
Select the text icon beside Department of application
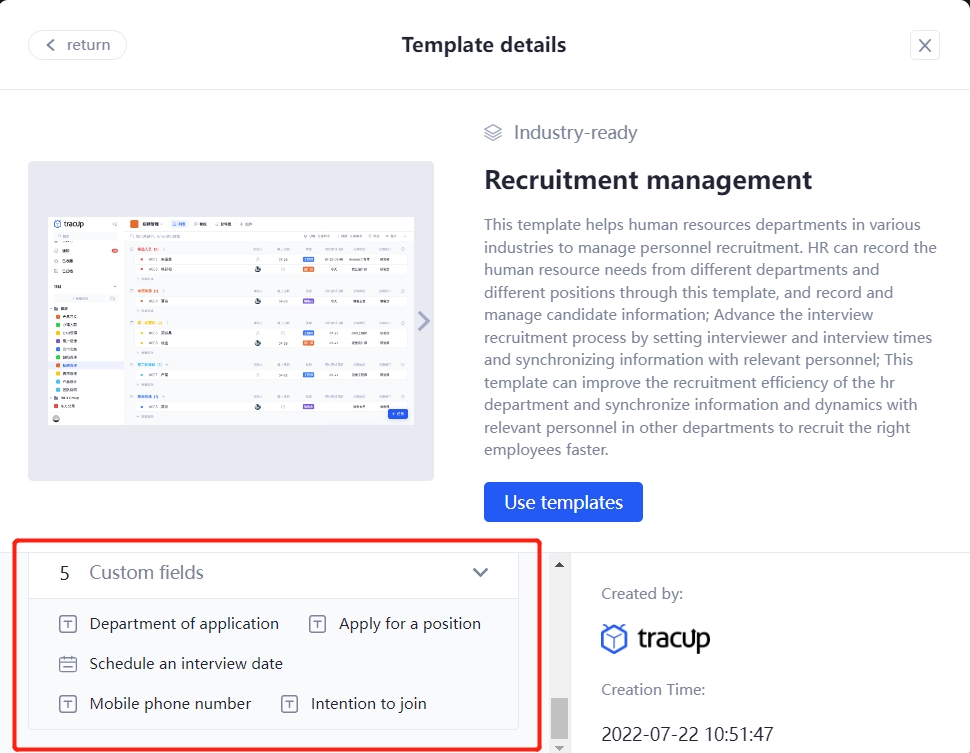coord(68,624)
